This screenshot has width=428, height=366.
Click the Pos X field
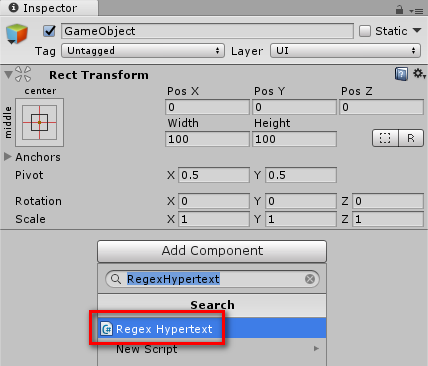coord(207,107)
